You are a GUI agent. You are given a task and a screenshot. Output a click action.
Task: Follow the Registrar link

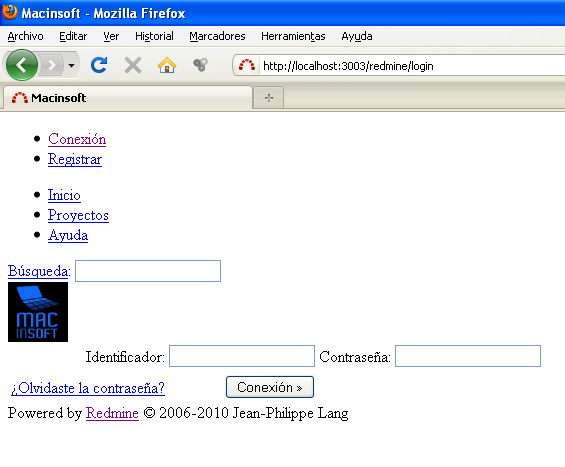click(75, 159)
